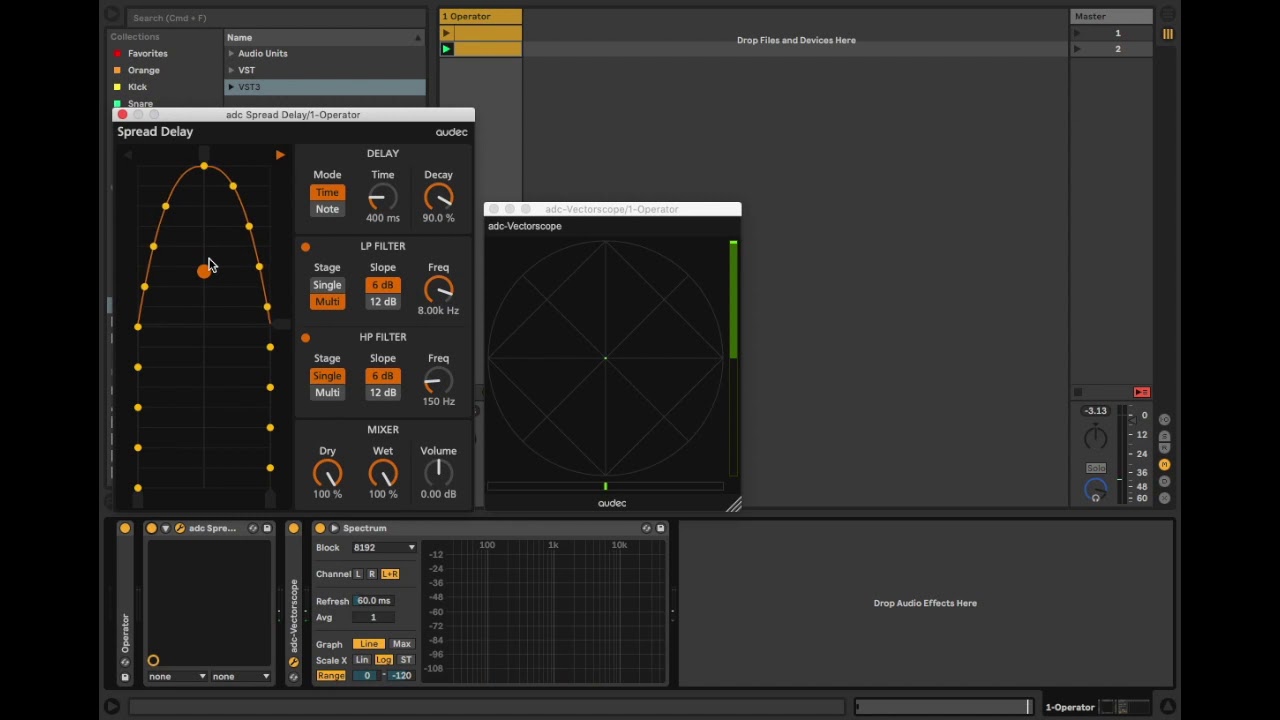This screenshot has height=720, width=1280.
Task: Open the first 'none' X-axis dropdown
Action: 177,677
